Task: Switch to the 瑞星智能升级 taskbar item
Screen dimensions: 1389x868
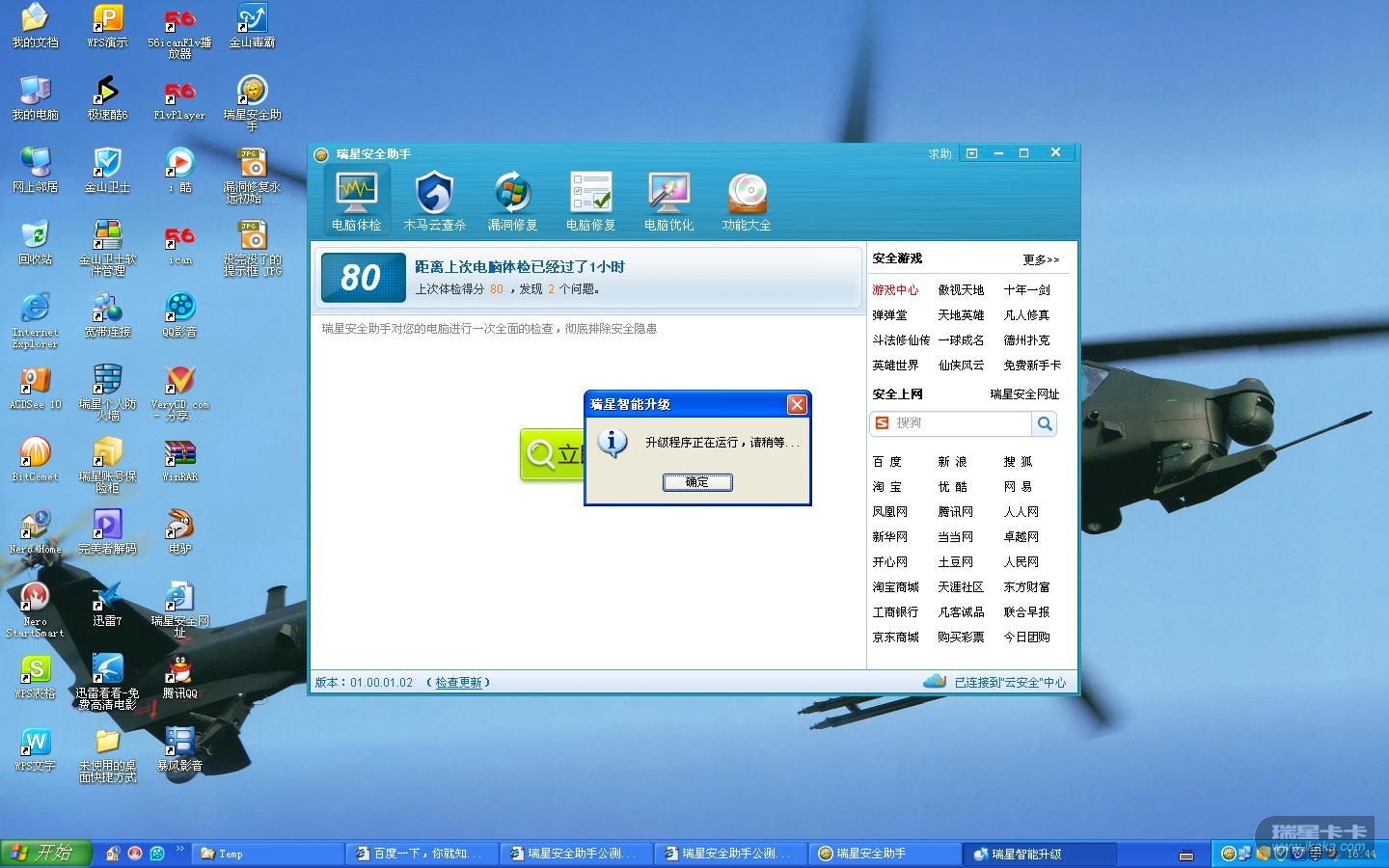Action: pyautogui.click(x=1040, y=854)
